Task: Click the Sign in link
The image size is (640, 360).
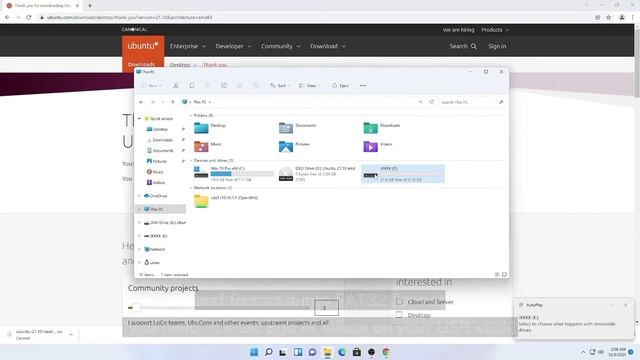Action: click(x=497, y=46)
